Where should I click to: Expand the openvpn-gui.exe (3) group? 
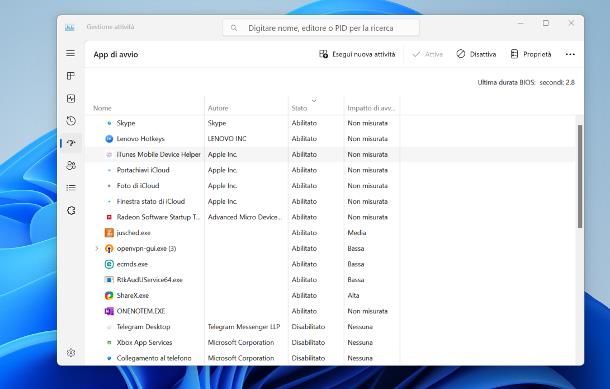97,248
